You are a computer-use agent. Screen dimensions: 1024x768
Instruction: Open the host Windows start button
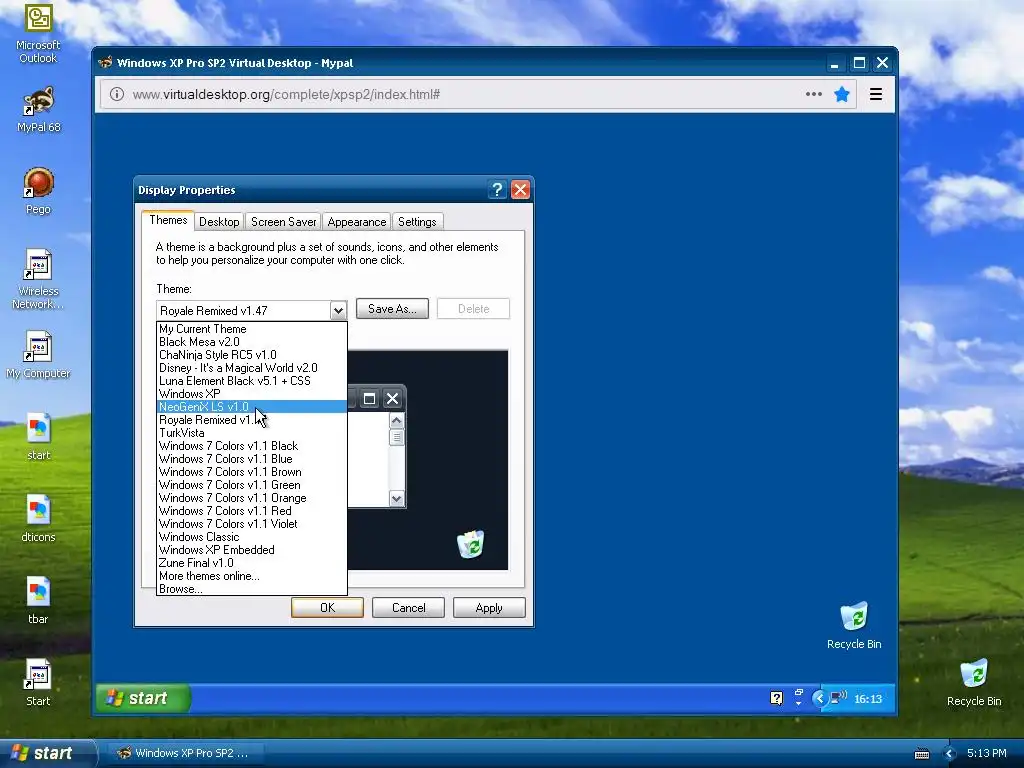tap(47, 753)
